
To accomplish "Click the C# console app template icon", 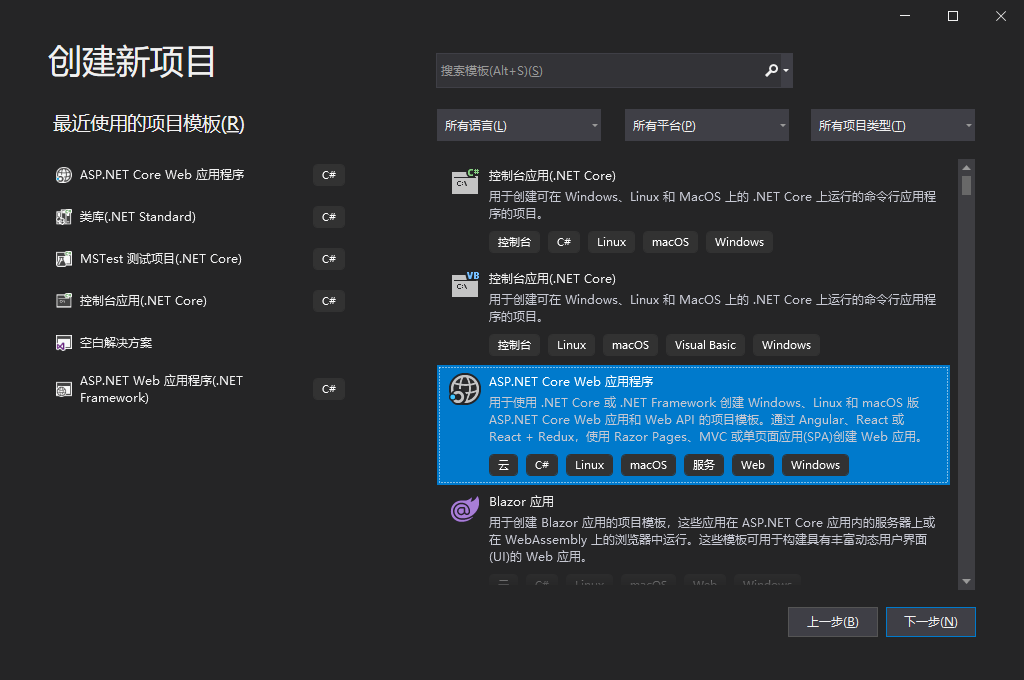I will click(465, 181).
